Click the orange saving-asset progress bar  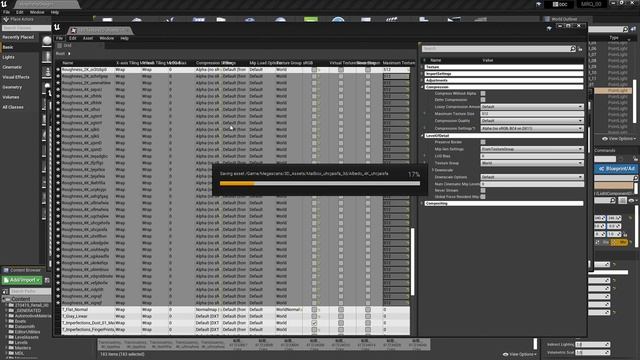pos(237,184)
